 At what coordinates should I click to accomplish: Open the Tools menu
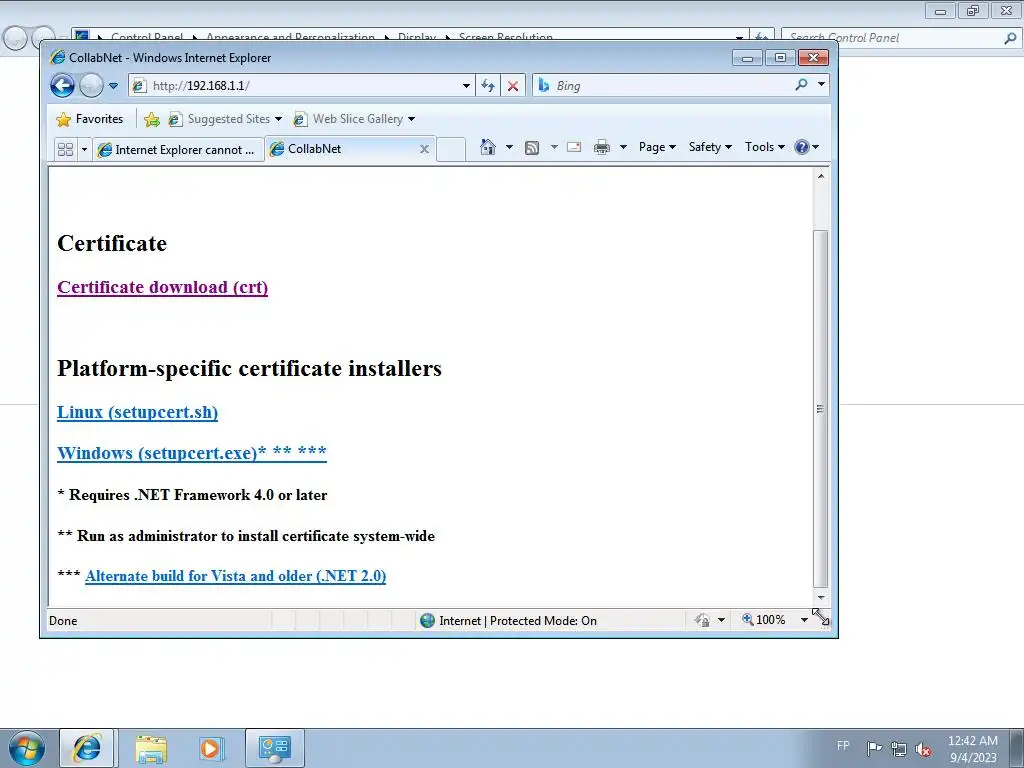(x=765, y=147)
